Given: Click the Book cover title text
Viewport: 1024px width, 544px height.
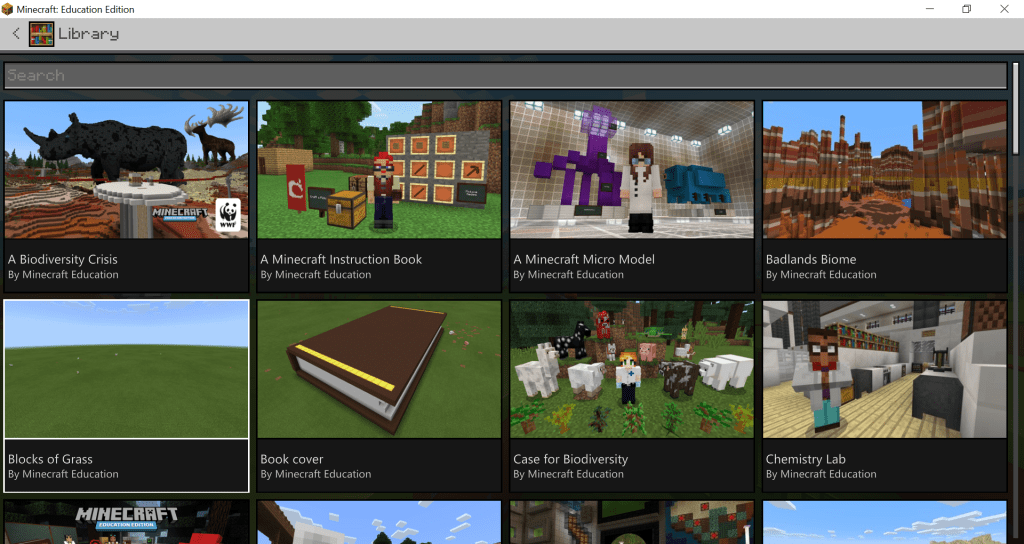Looking at the screenshot, I should click(x=292, y=459).
